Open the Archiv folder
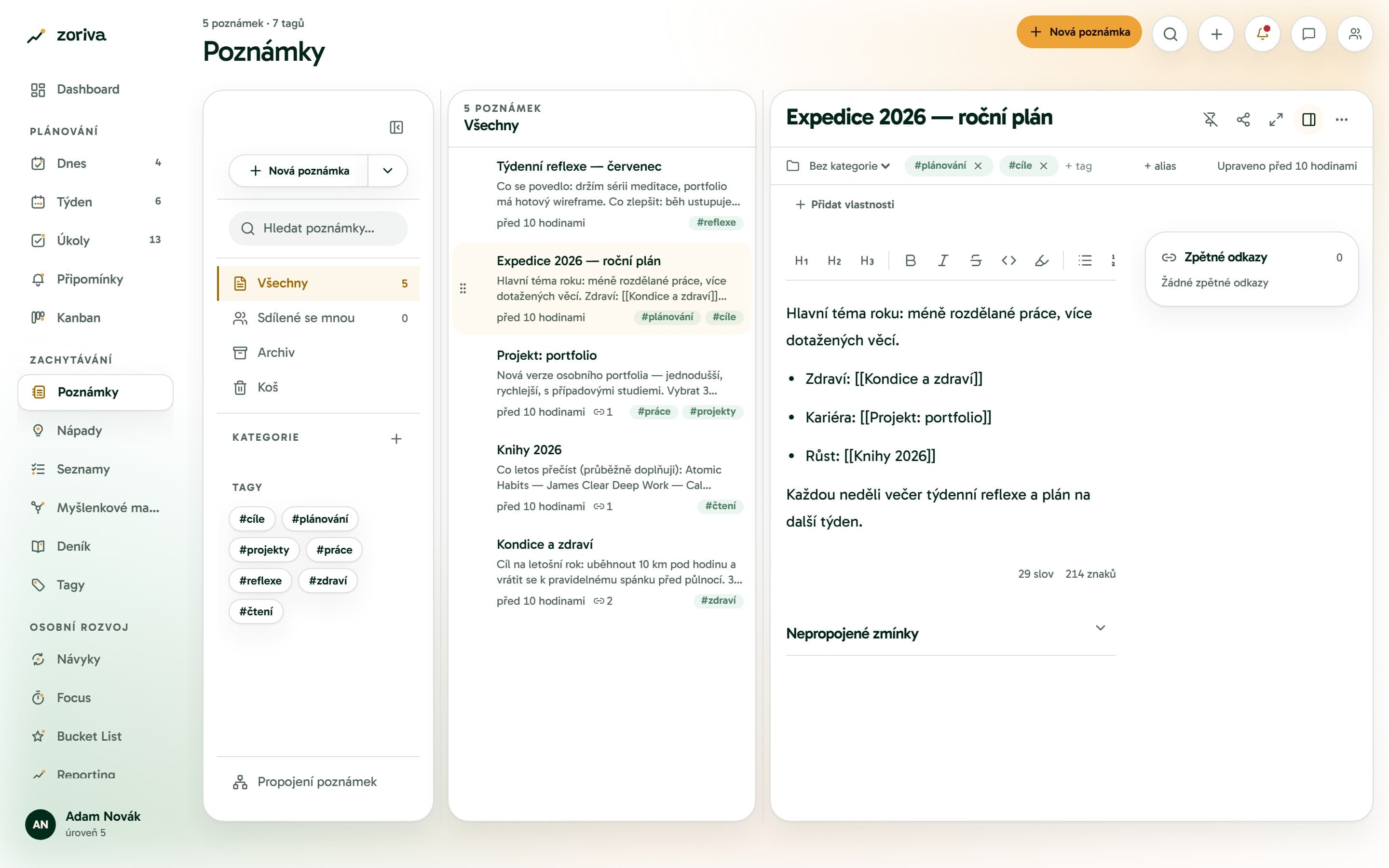Screen dimensions: 1389x868 318,353
